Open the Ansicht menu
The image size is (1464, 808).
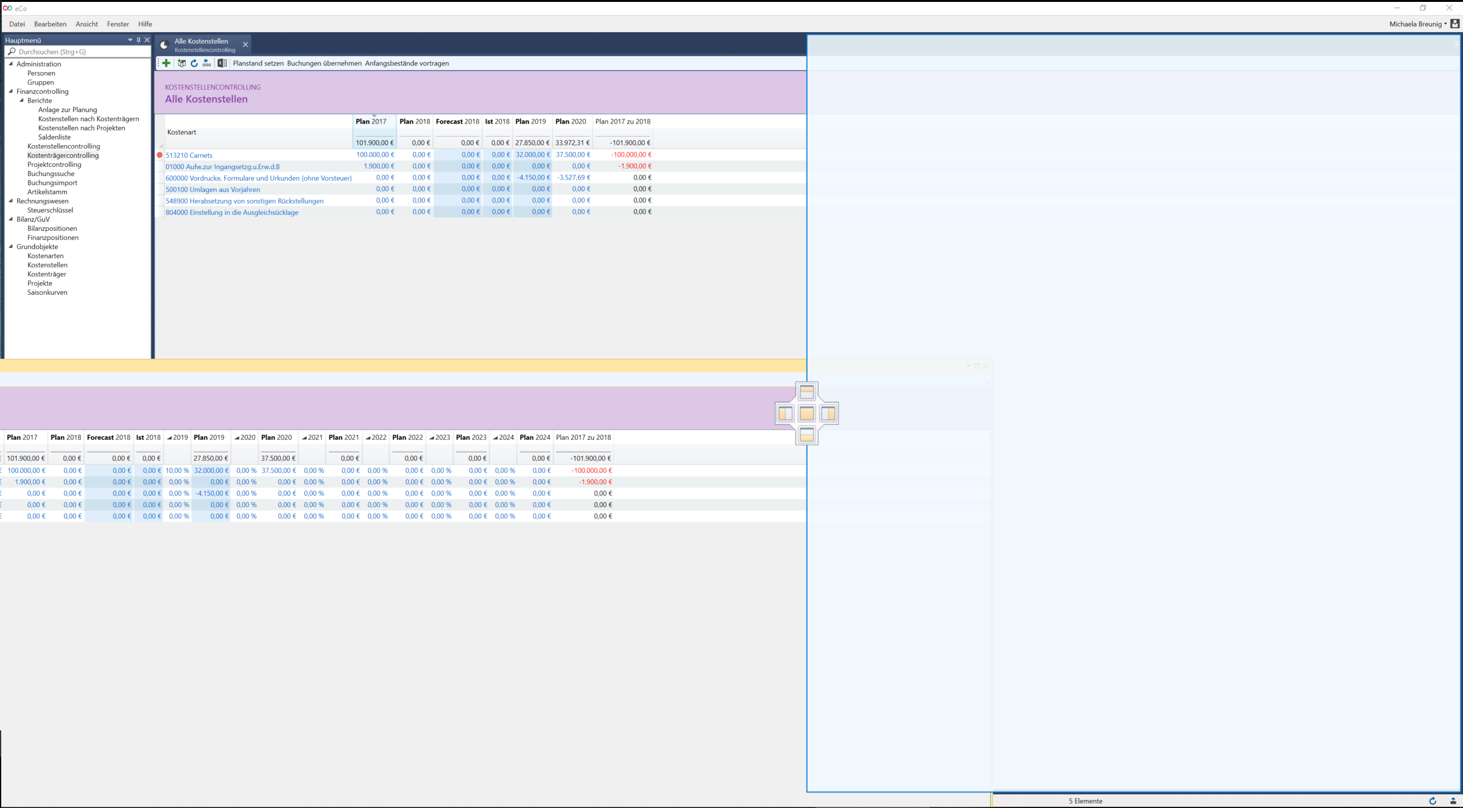coord(87,24)
